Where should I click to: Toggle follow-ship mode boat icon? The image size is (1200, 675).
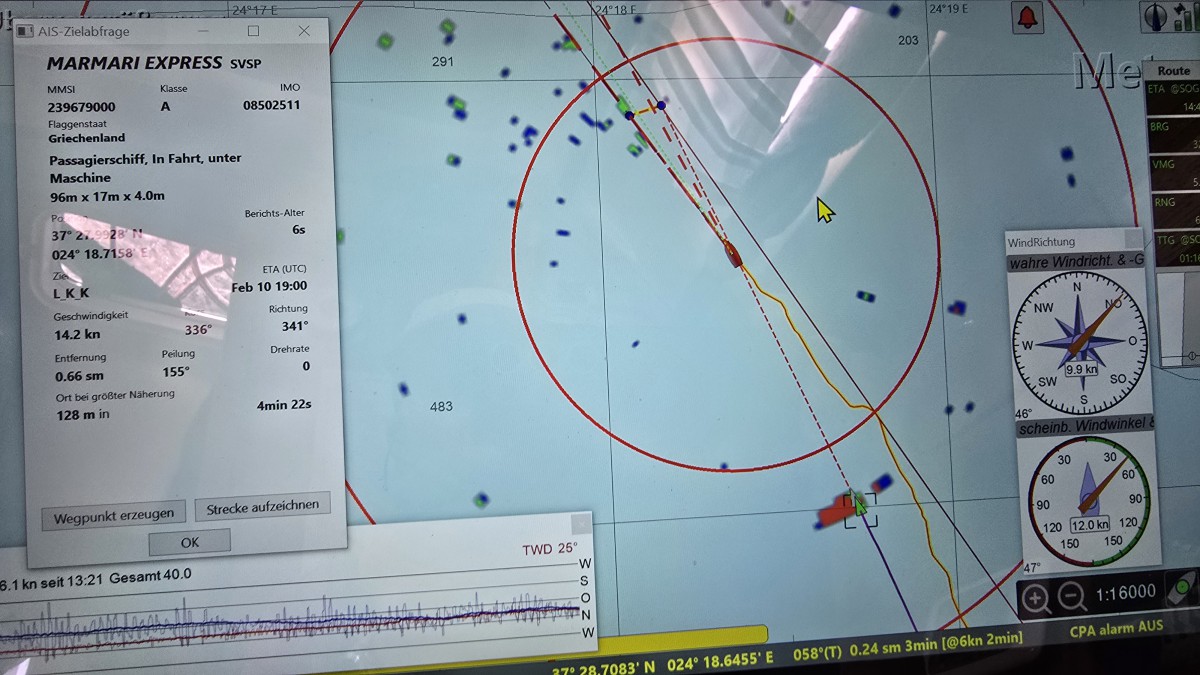[1181, 590]
